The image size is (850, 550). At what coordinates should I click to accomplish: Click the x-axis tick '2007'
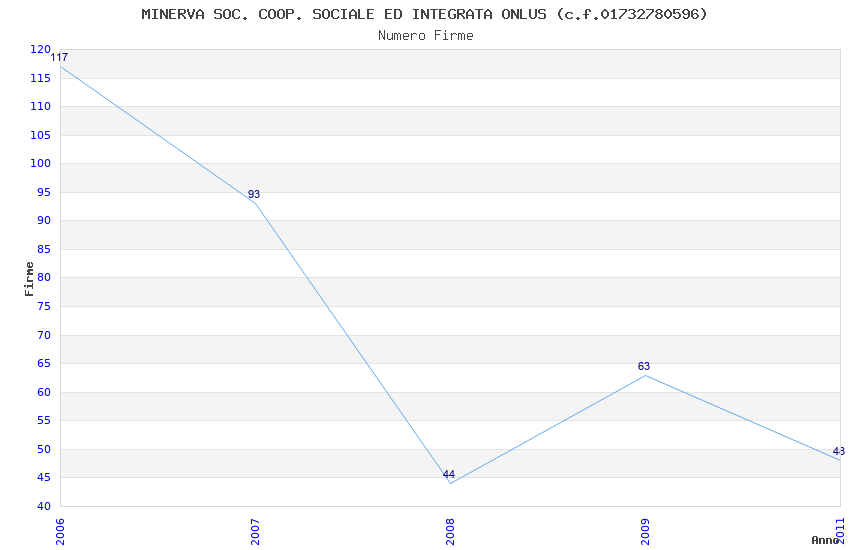[255, 532]
